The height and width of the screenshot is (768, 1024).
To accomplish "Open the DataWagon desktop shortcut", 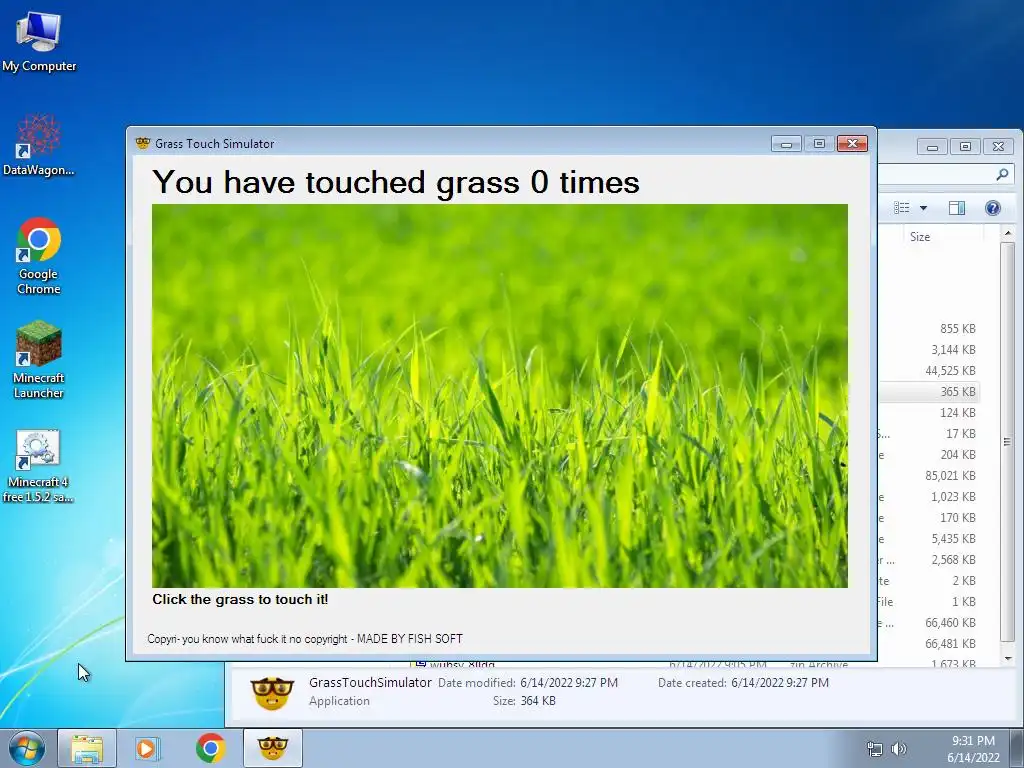I will point(39,145).
